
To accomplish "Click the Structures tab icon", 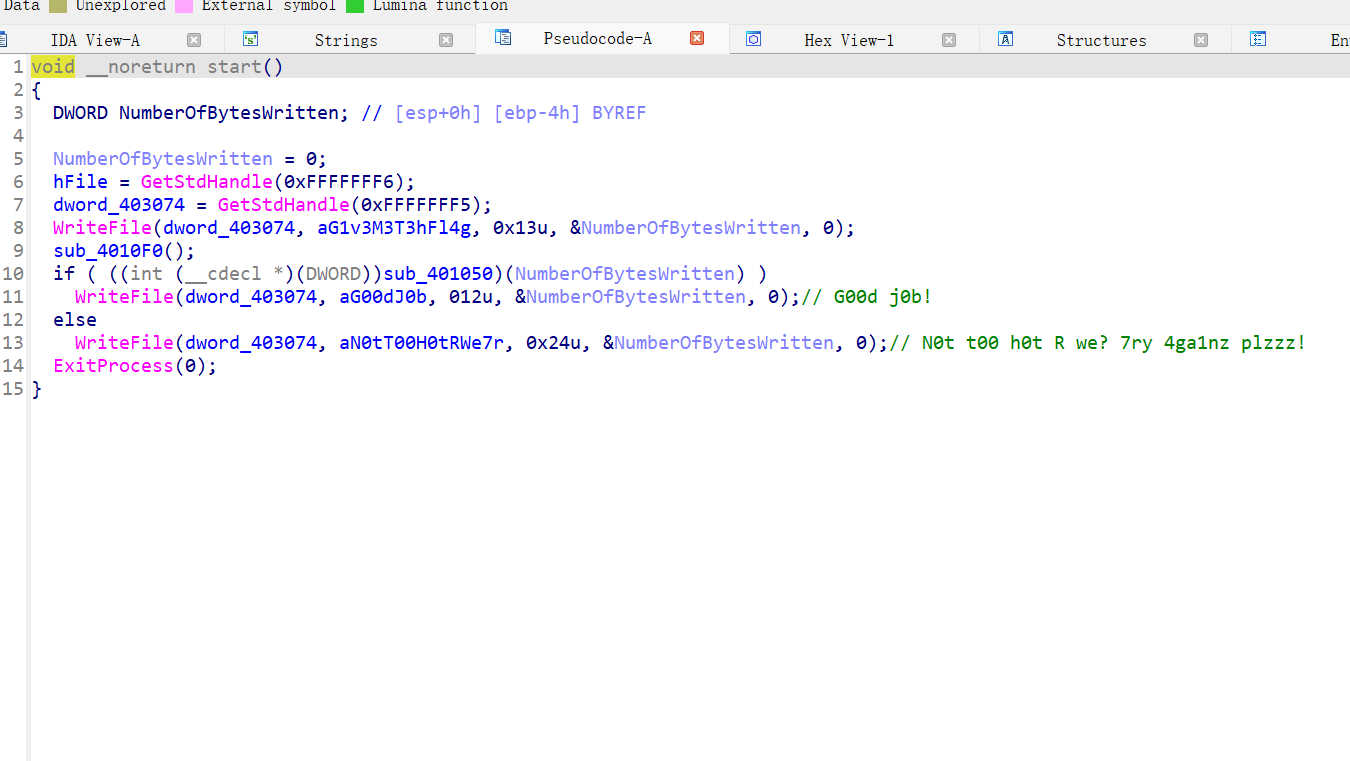I will (1006, 40).
